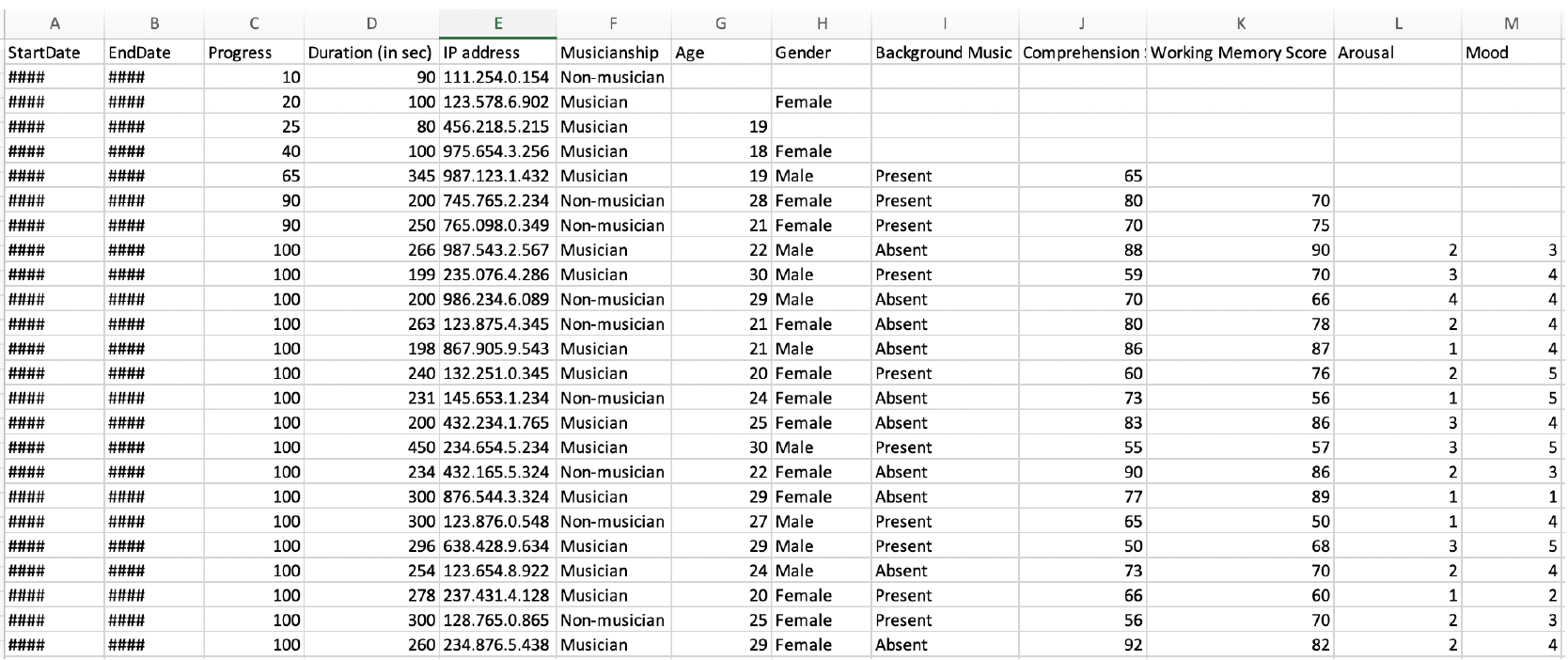Select IP cell 234.876.5.438
The height and width of the screenshot is (660, 1568).
point(498,645)
